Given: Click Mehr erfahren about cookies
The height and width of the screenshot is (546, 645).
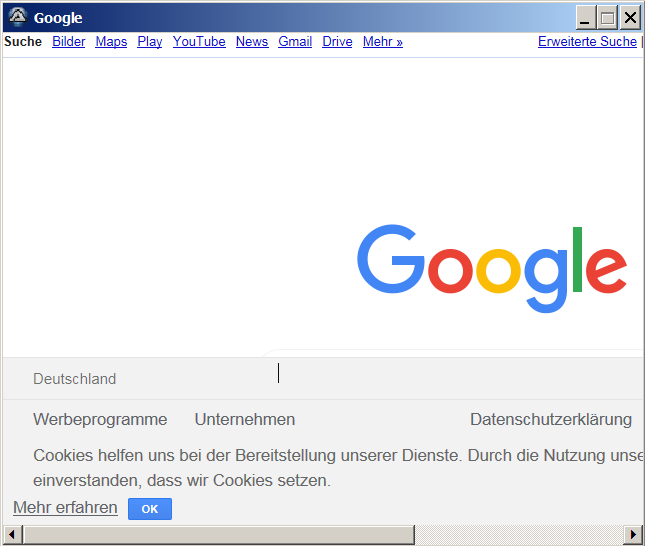Looking at the screenshot, I should click(65, 508).
